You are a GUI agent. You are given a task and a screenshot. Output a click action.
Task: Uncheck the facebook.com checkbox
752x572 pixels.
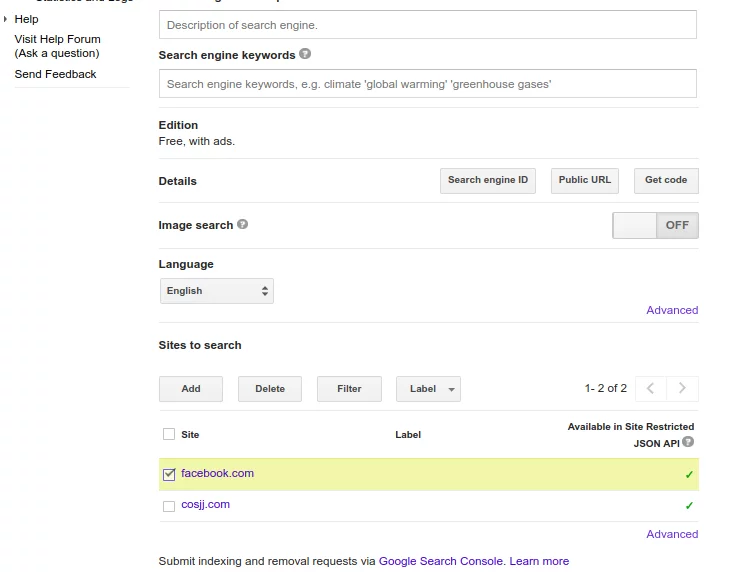click(x=169, y=474)
